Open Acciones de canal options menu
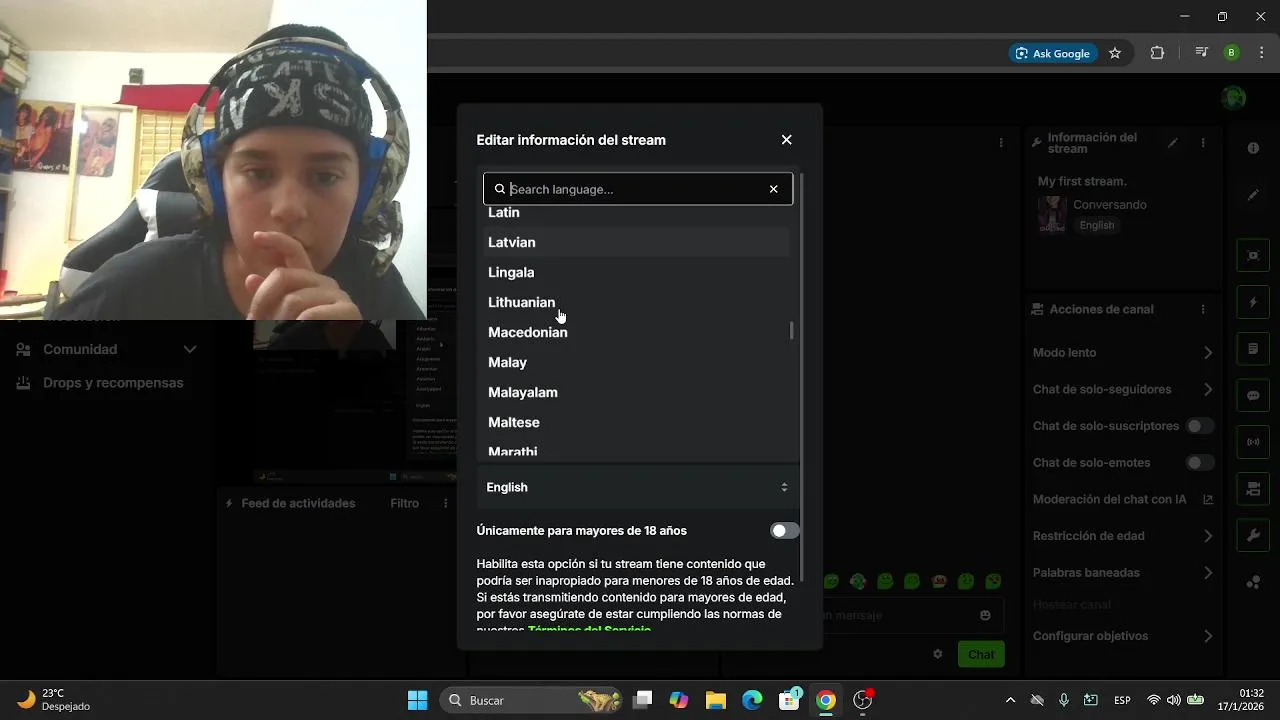Viewport: 1280px width, 720px height. (1203, 310)
